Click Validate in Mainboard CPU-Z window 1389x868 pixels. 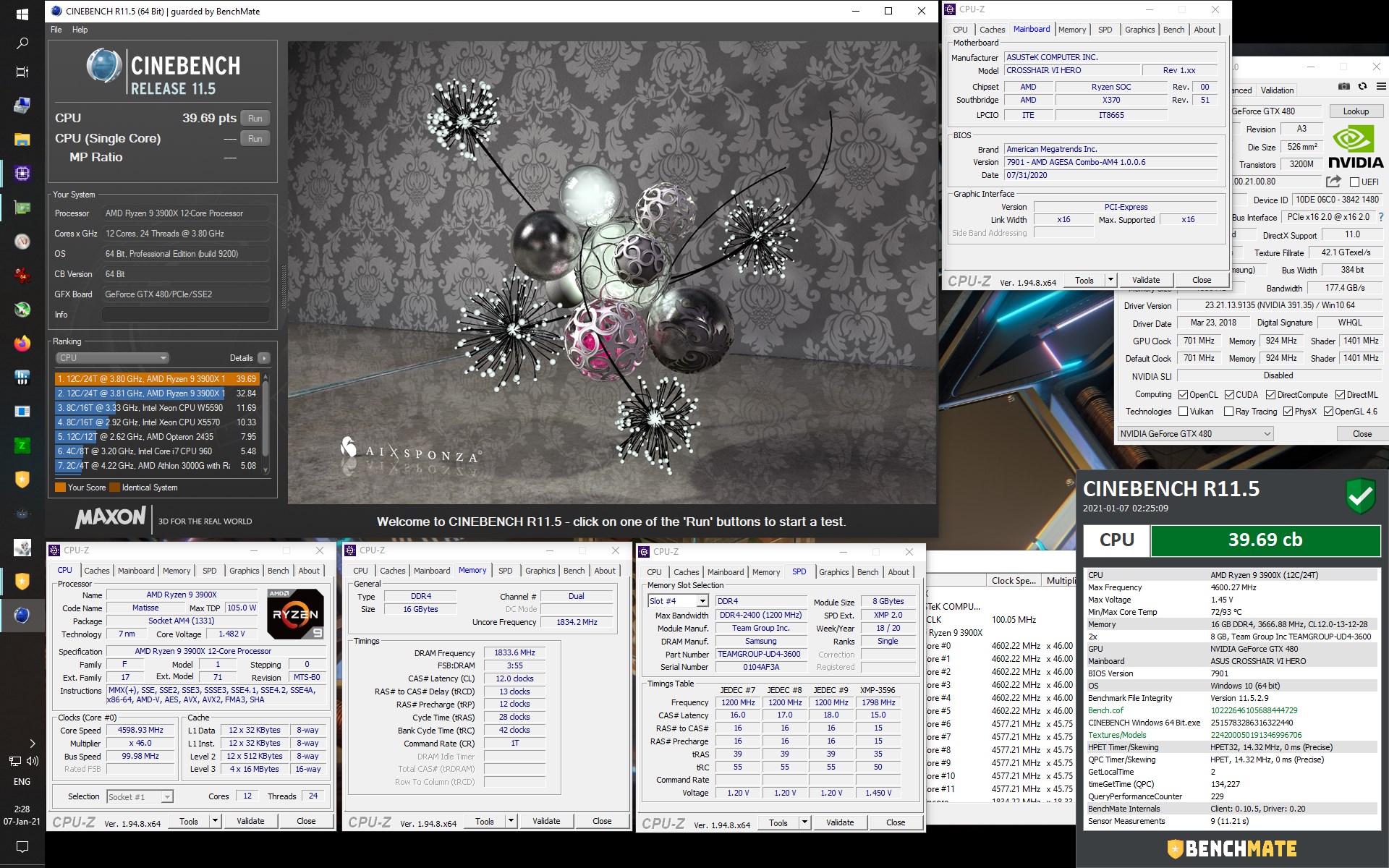click(1145, 280)
